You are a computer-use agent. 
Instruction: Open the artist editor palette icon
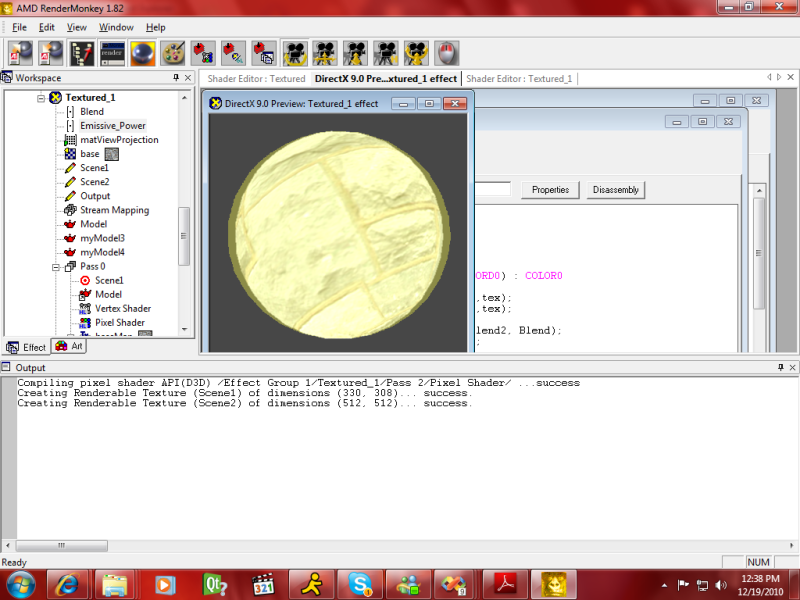tap(173, 53)
